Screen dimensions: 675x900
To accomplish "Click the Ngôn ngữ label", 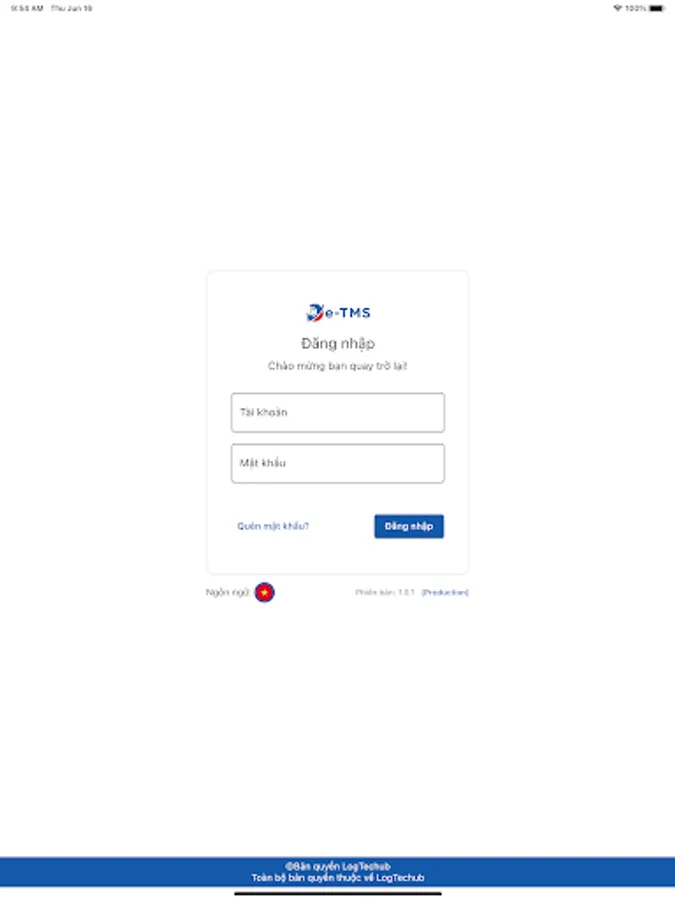I will pyautogui.click(x=228, y=592).
